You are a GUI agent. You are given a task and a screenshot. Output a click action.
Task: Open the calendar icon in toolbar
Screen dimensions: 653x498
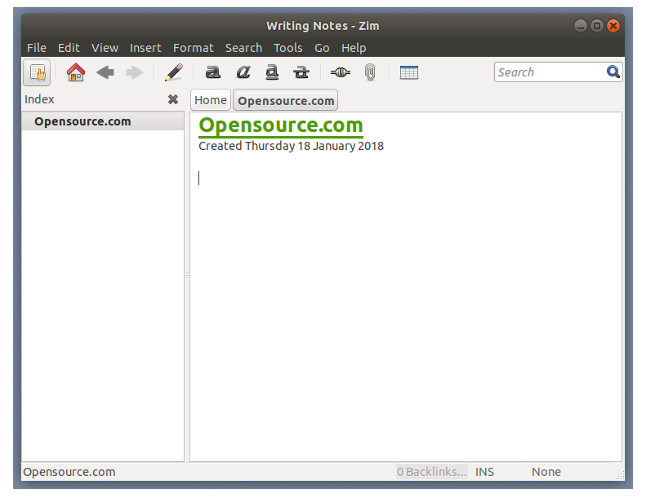coord(409,72)
